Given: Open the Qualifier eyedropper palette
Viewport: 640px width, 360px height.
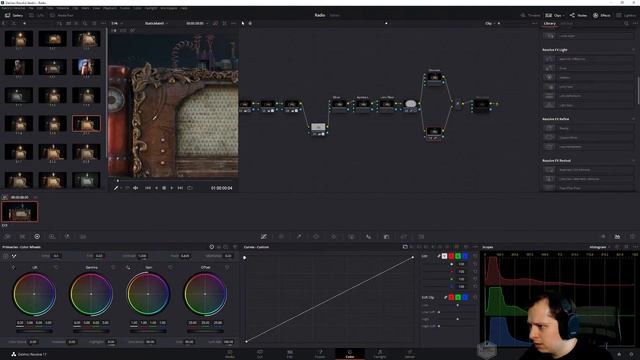Looking at the screenshot, I should pos(299,236).
